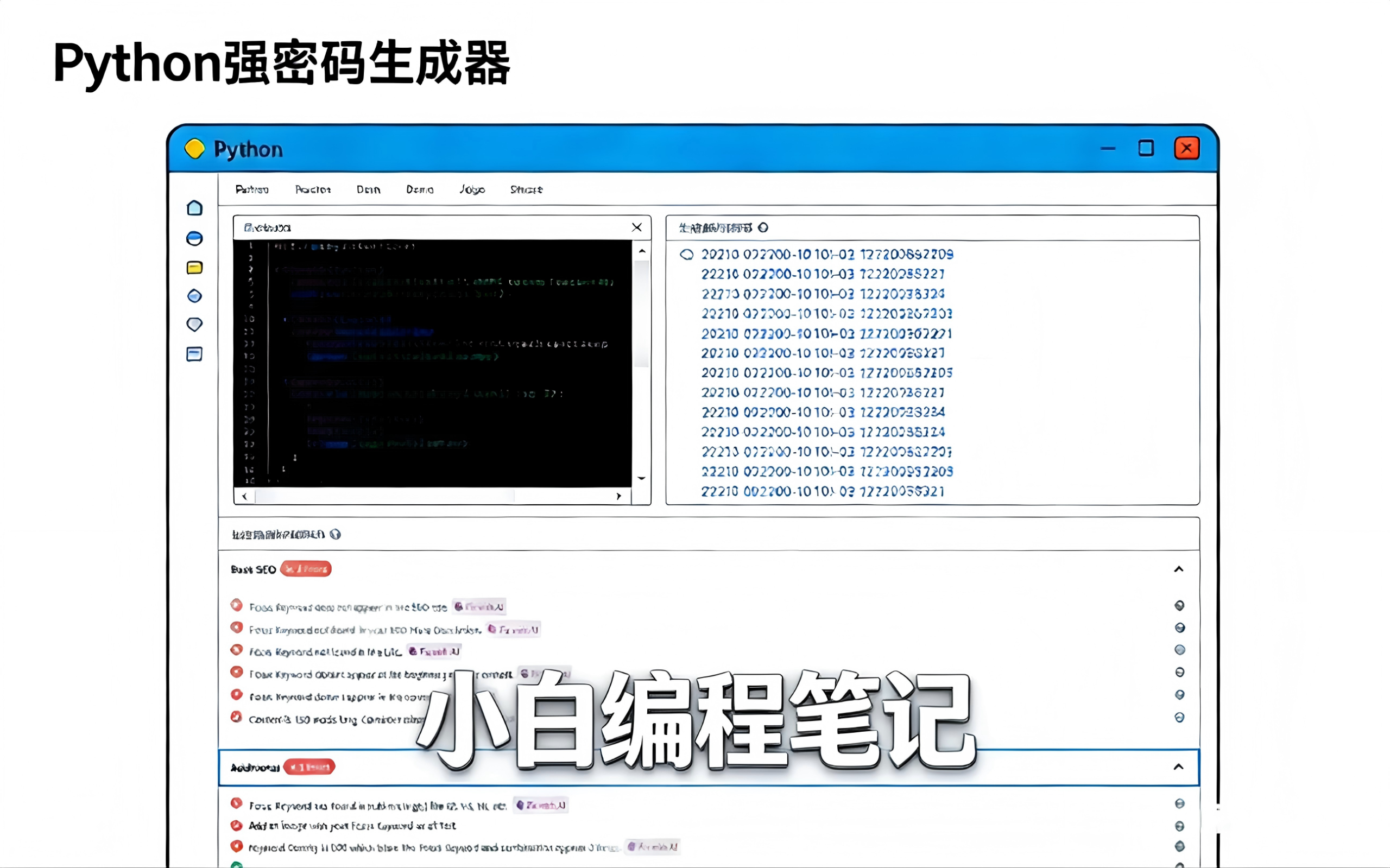Click the red error count badge next to Basic SEO
The height and width of the screenshot is (868, 1390).
click(x=306, y=569)
